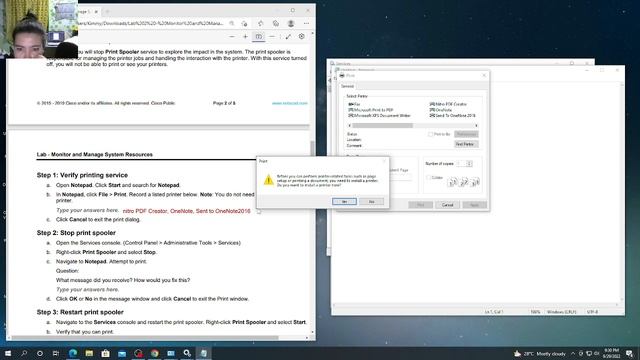The image size is (640, 360).
Task: Open Microsoft Edge from taskbar
Action: pos(73,353)
